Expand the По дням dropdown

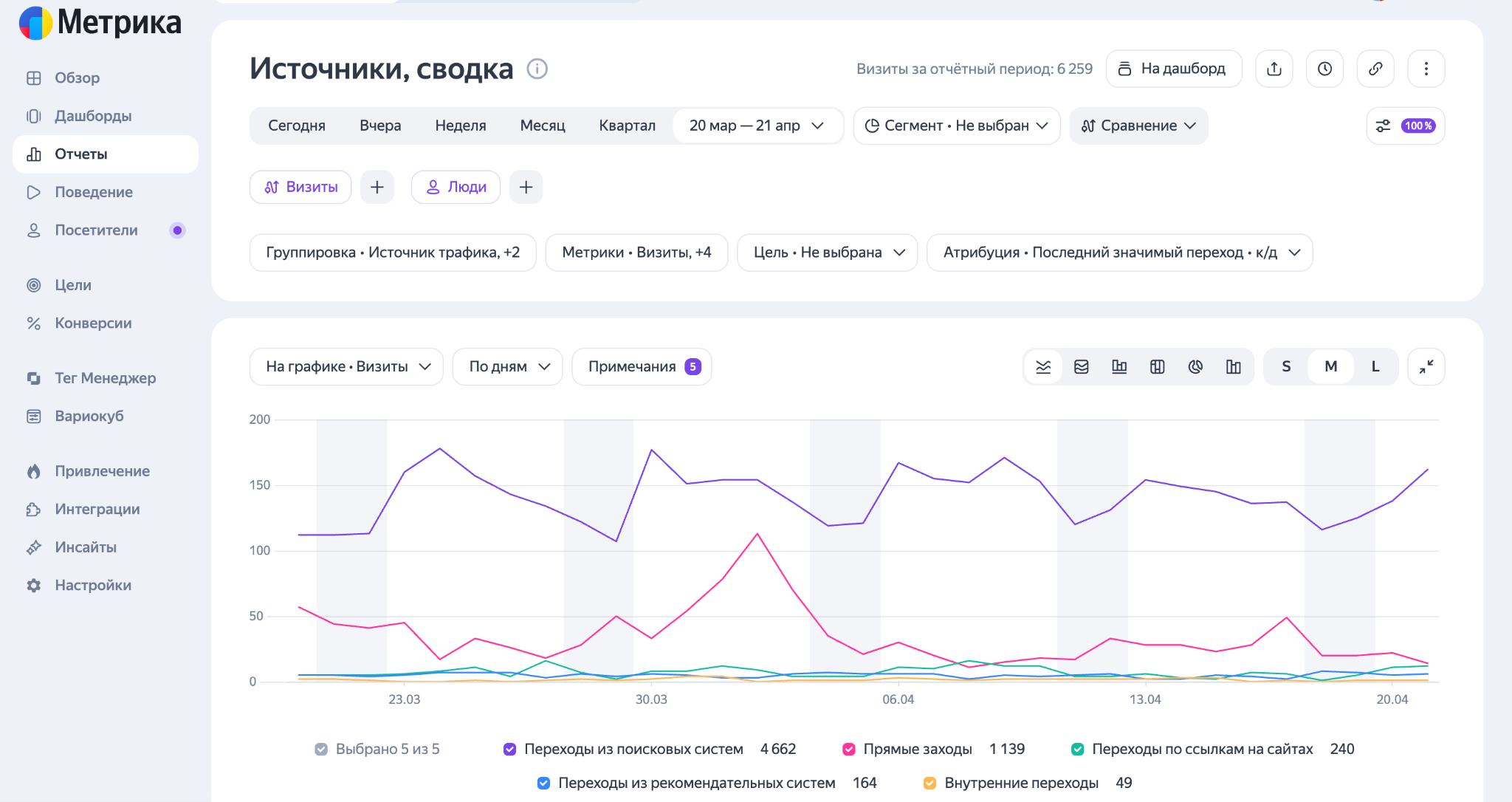[x=508, y=367]
